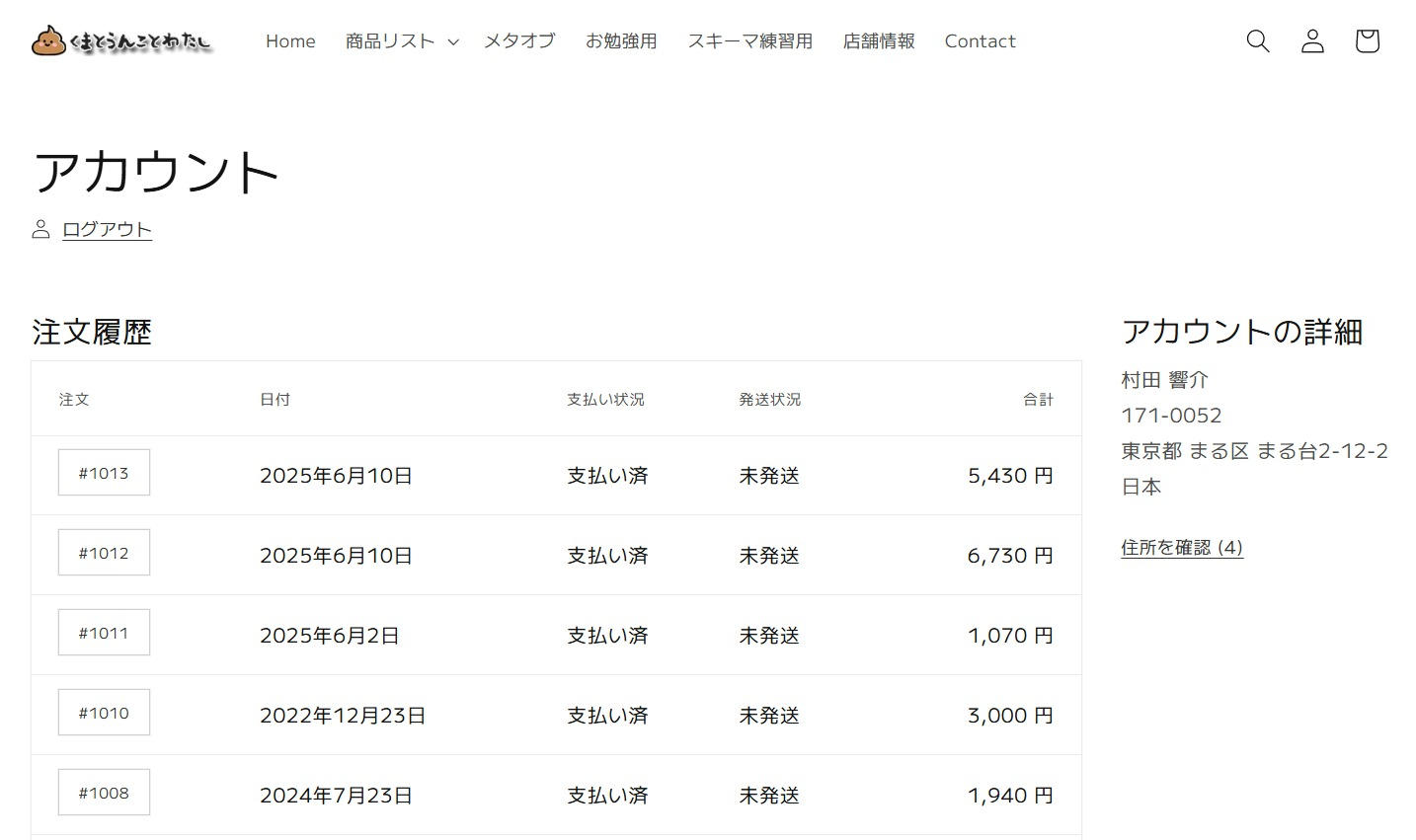Open 住所を確認 (4) link

[1181, 548]
